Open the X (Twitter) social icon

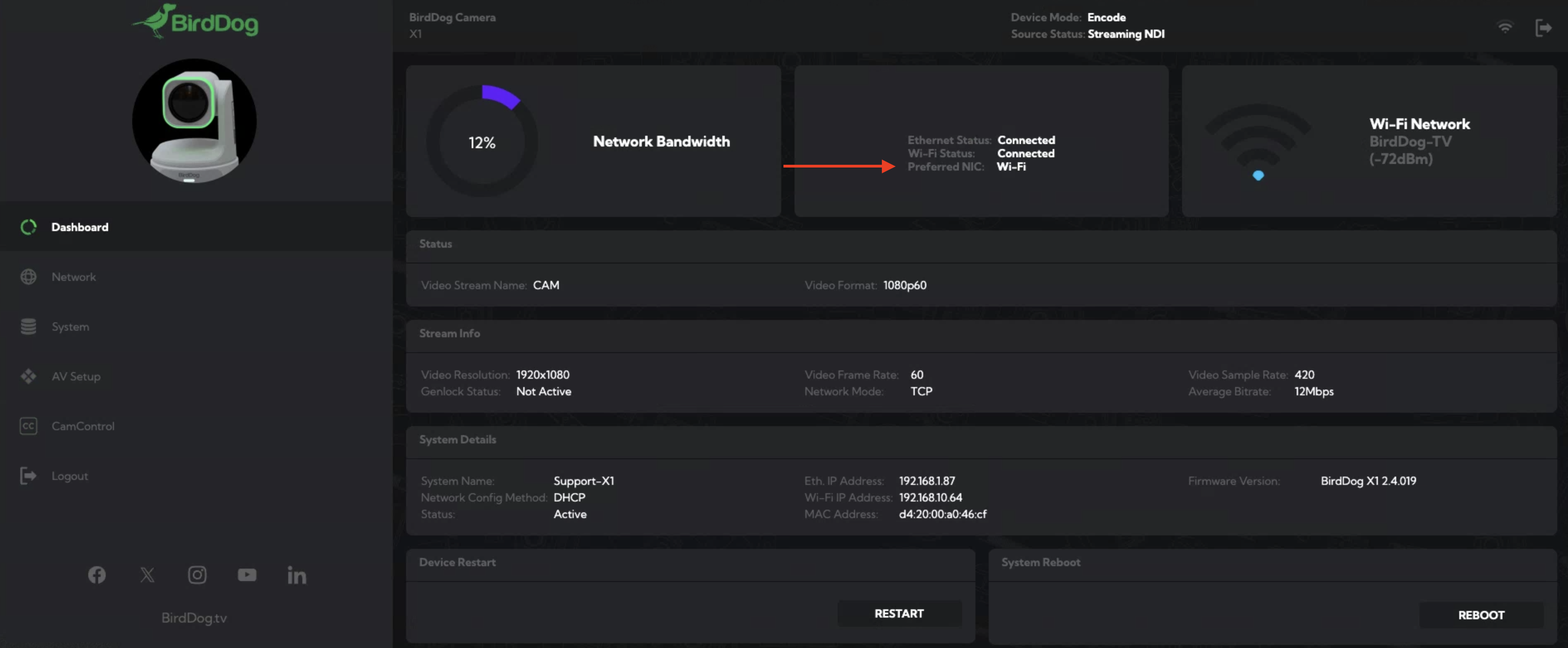(147, 575)
